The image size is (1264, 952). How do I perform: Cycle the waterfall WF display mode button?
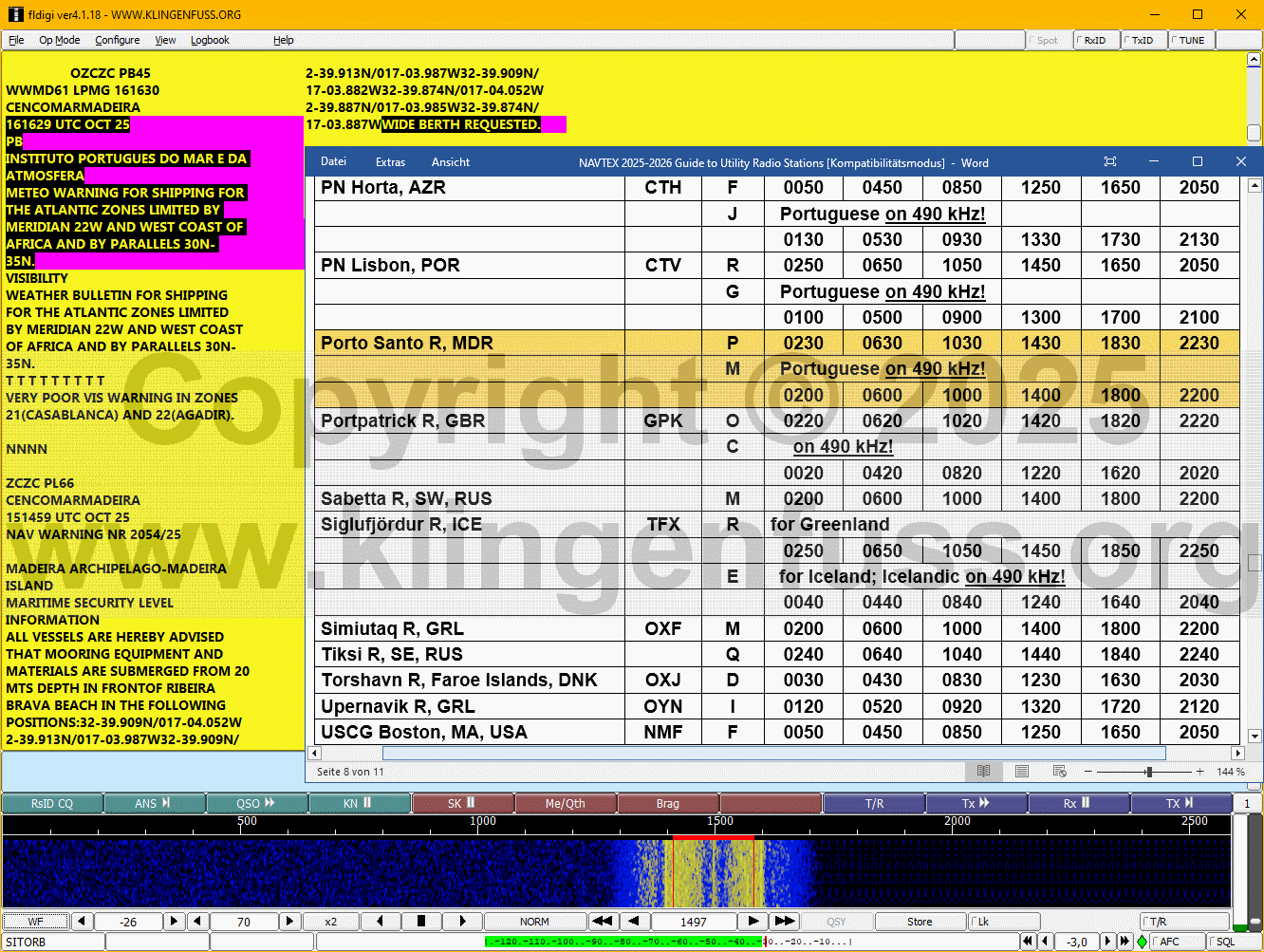pyautogui.click(x=36, y=921)
